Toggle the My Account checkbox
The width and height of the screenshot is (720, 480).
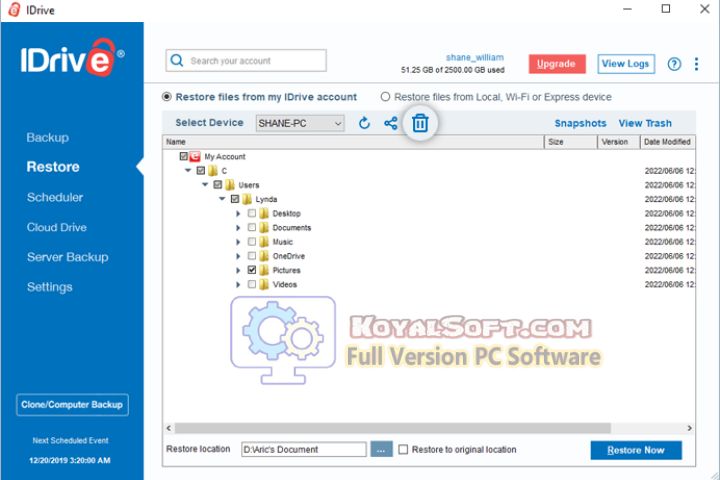pos(184,157)
